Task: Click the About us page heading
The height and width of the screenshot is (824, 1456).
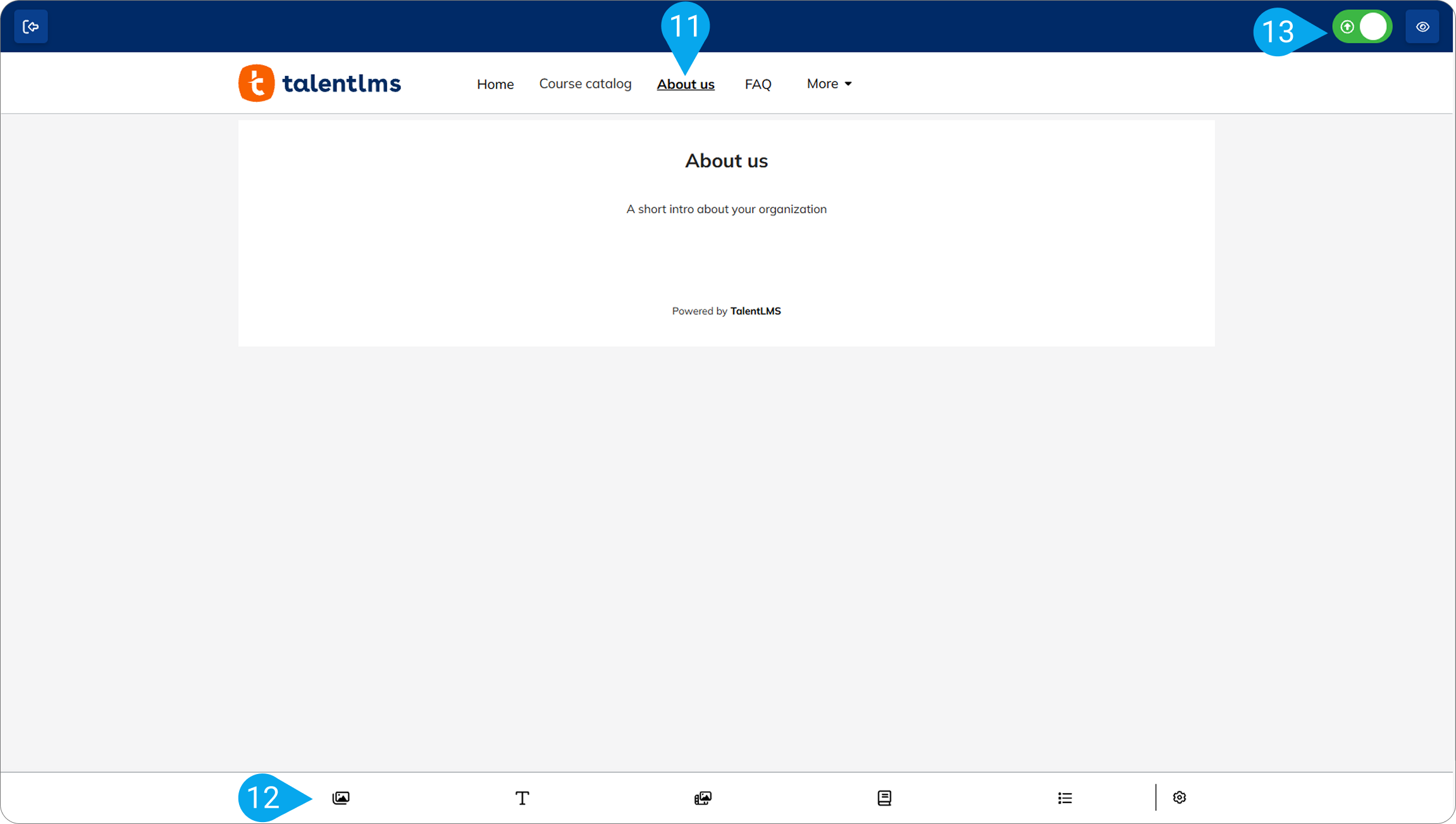Action: [726, 161]
